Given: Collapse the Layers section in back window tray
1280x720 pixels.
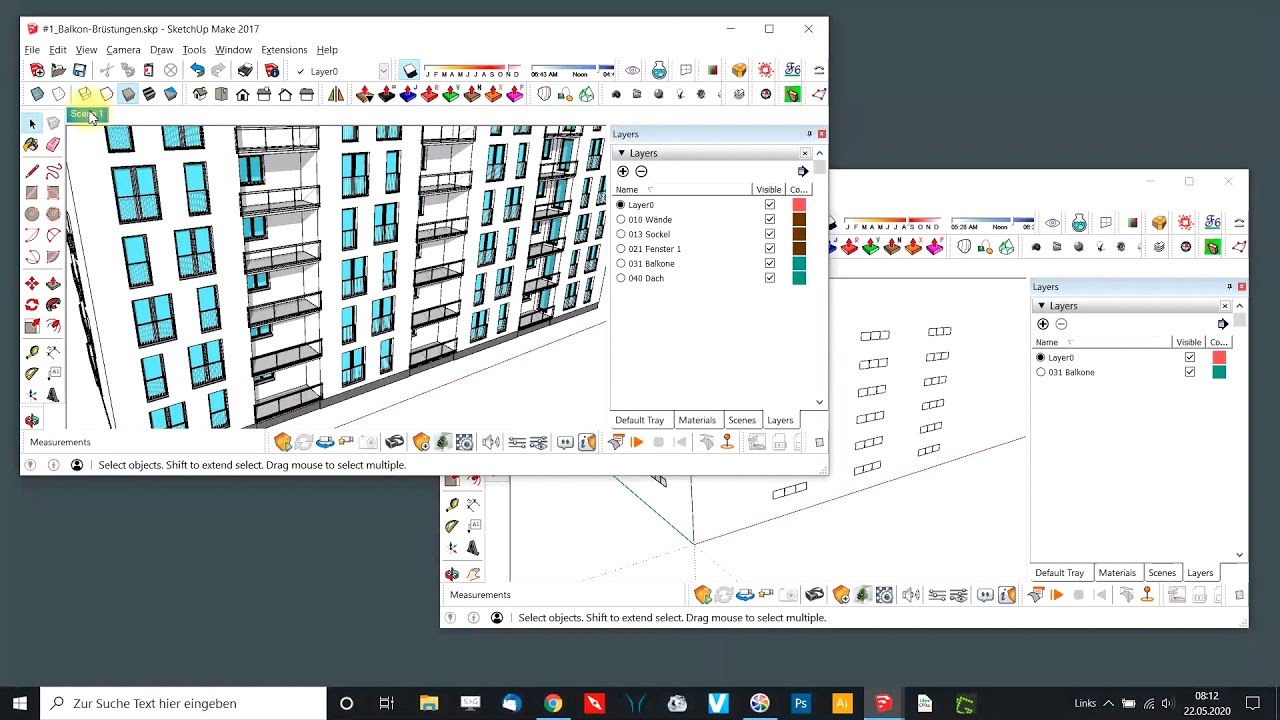Looking at the screenshot, I should 1041,306.
